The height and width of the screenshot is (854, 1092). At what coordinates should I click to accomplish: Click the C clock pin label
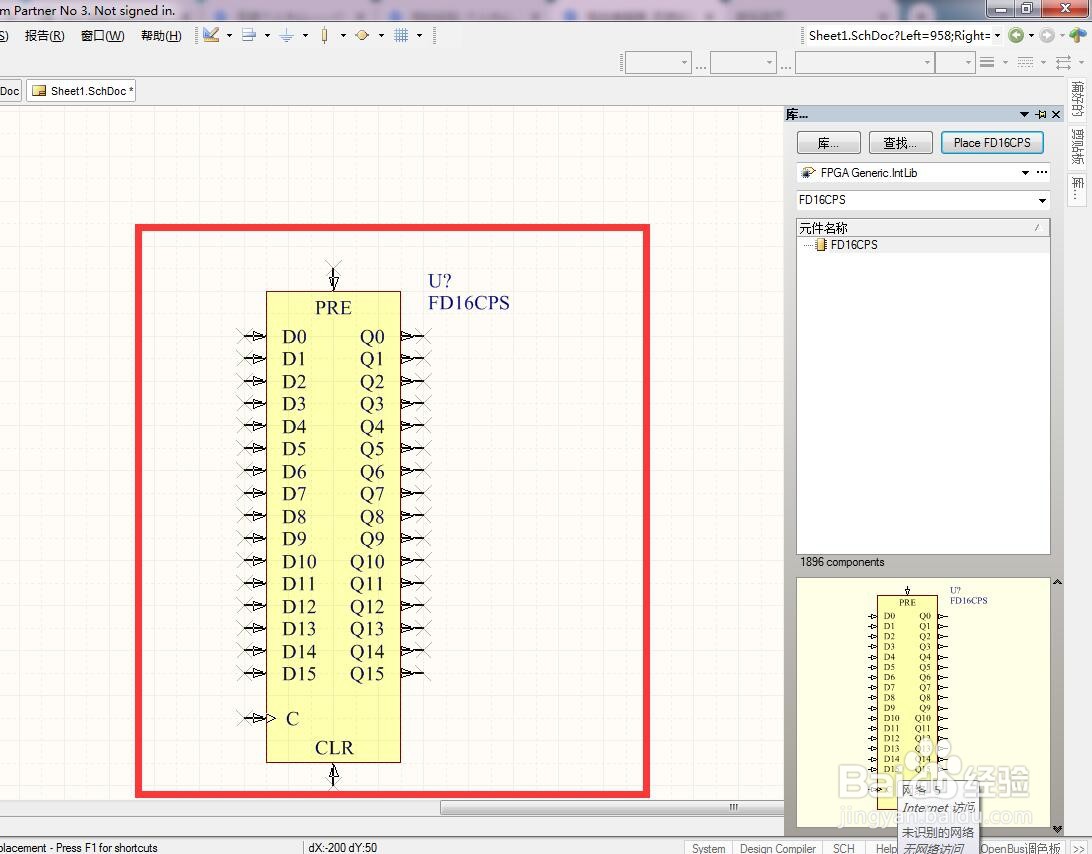pos(292,718)
